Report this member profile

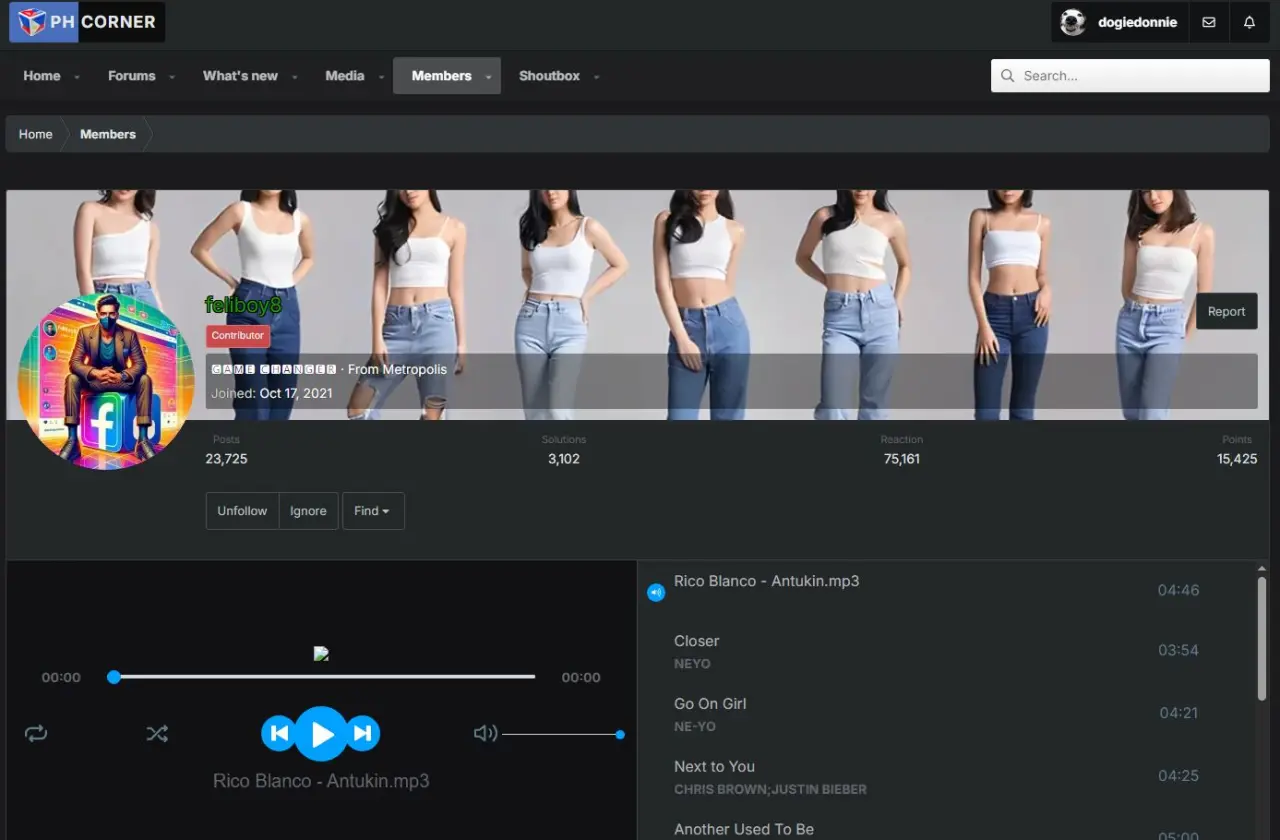coord(1226,312)
